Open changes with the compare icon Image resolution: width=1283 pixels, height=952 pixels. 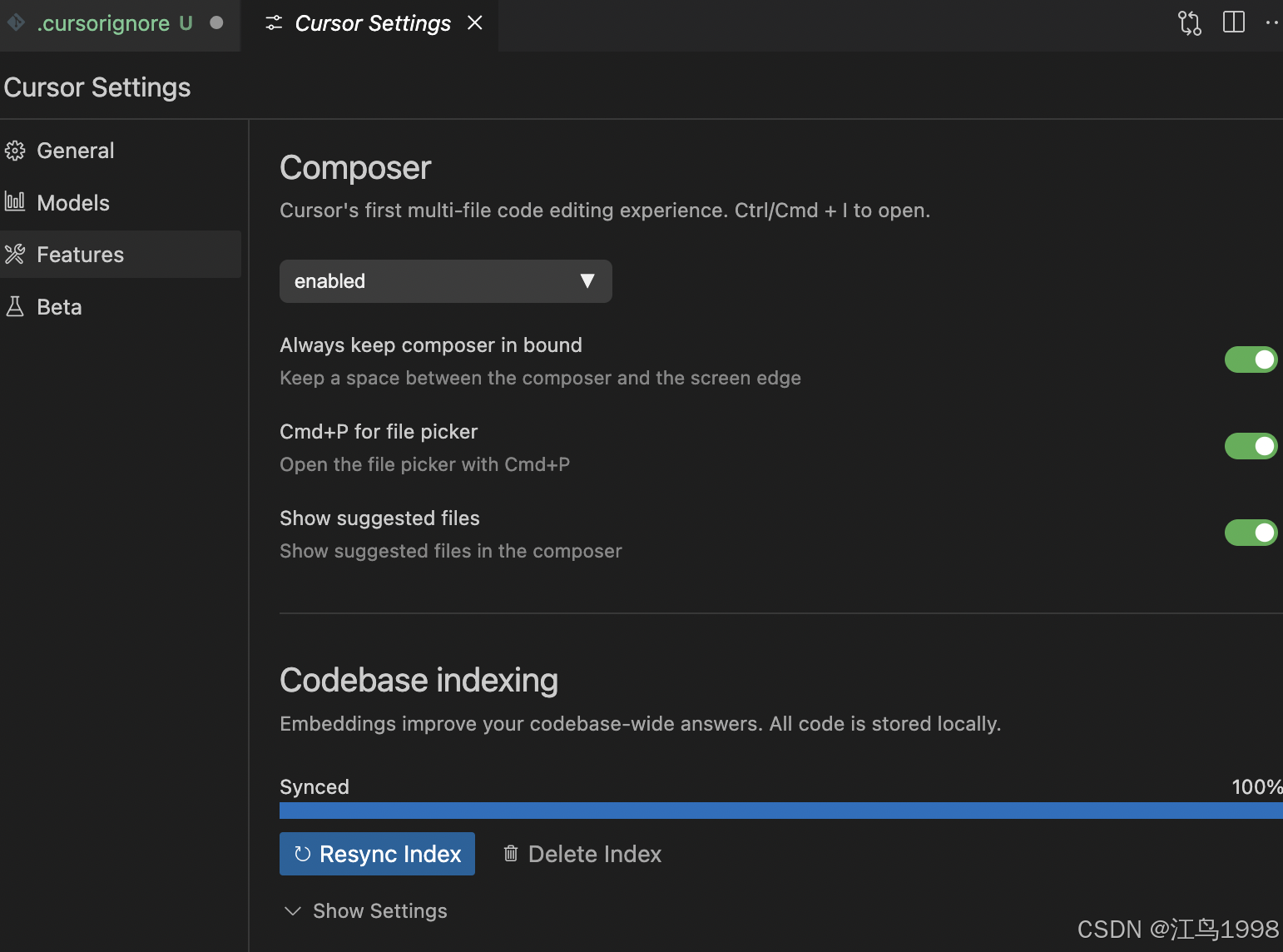tap(1190, 22)
